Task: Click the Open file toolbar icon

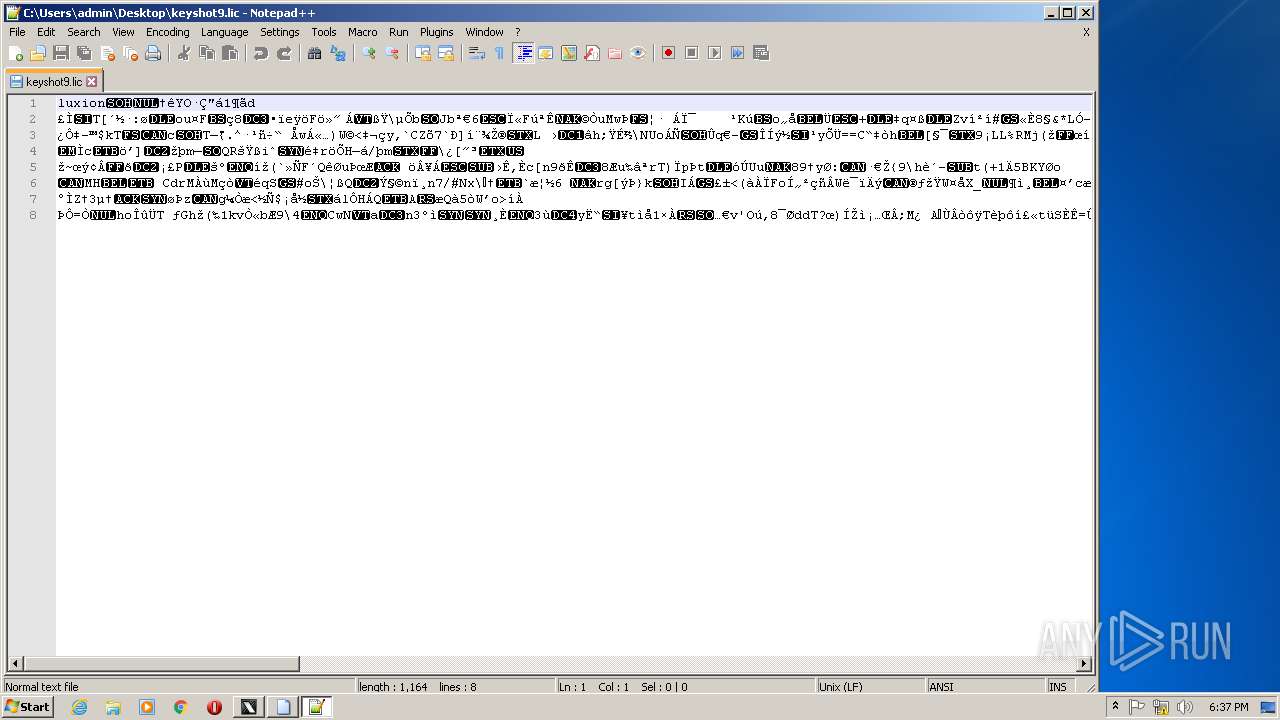Action: (38, 53)
